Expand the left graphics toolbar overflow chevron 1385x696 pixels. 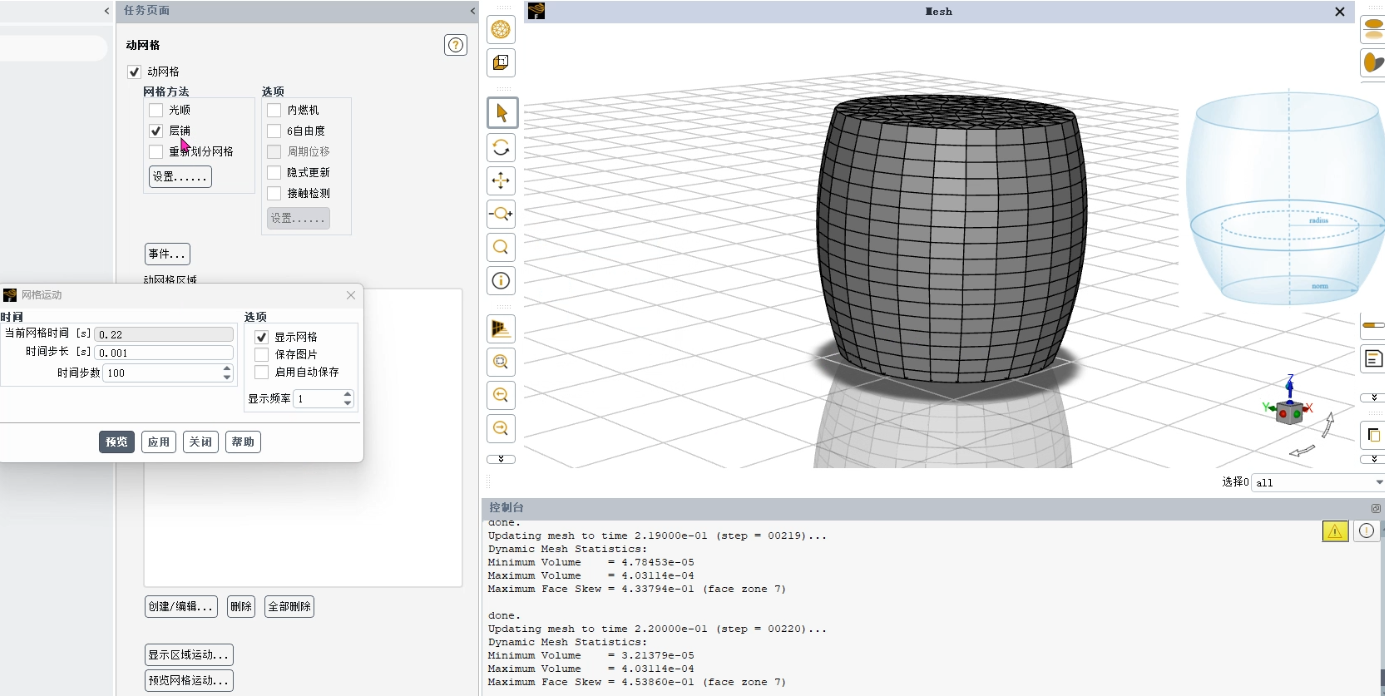tap(501, 459)
